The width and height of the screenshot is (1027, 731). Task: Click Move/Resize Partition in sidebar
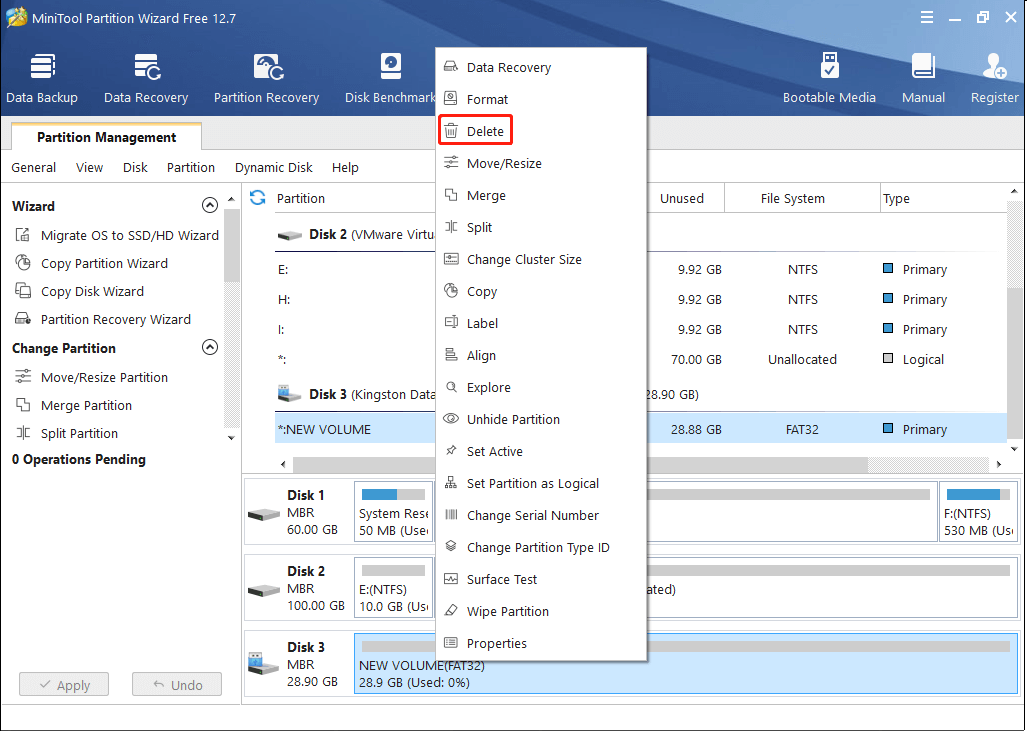pyautogui.click(x=104, y=377)
